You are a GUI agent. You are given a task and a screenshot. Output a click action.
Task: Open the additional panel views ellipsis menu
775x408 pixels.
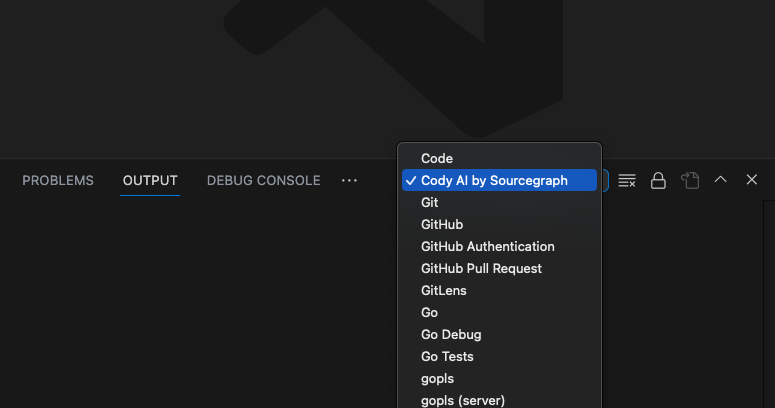point(349,181)
